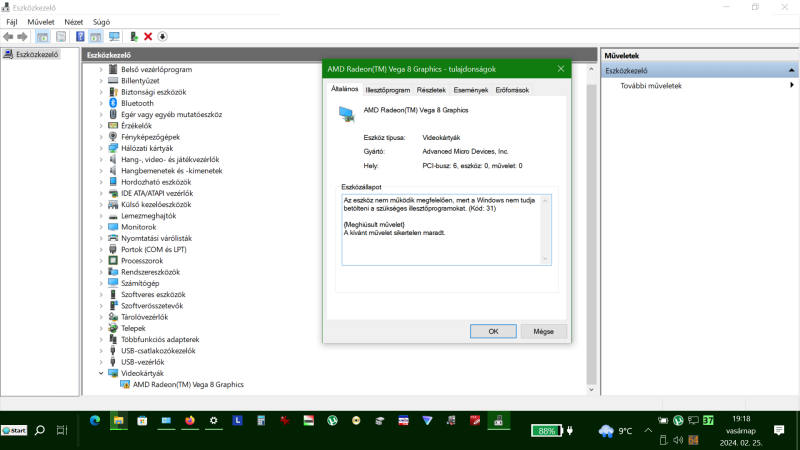Image resolution: width=800 pixels, height=450 pixels.
Task: Select the Általános tab
Action: point(344,89)
